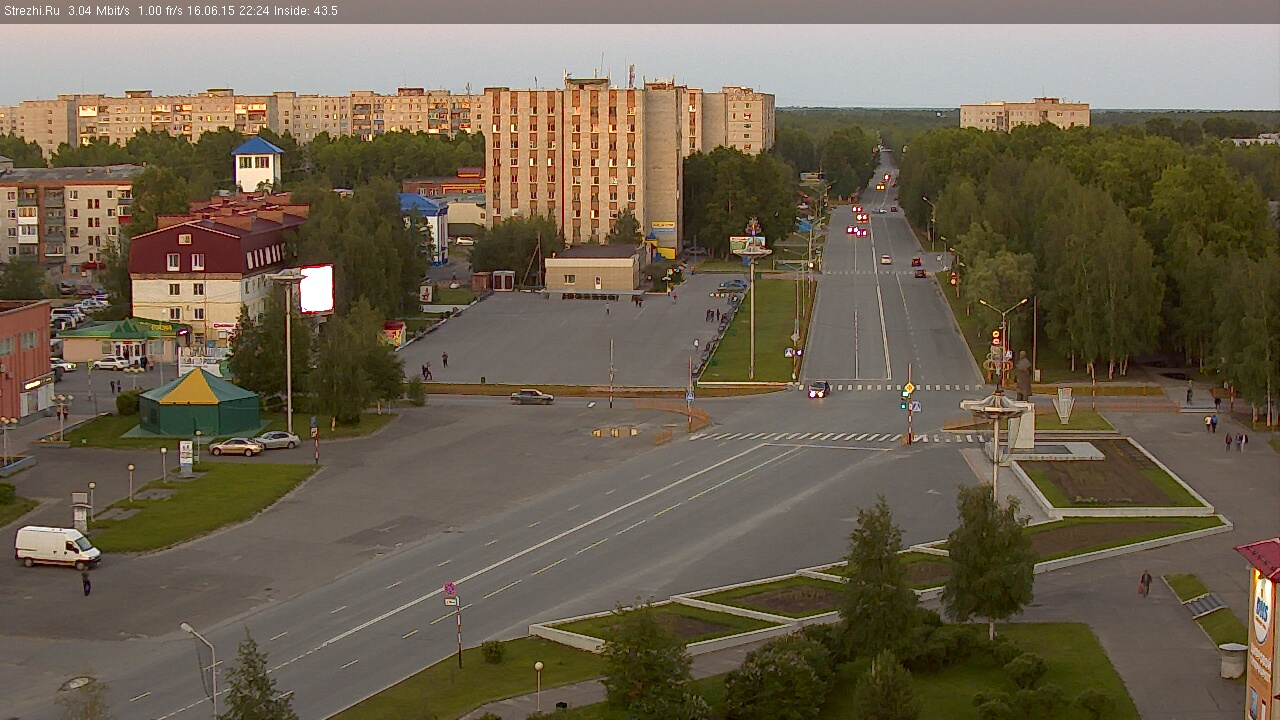Image resolution: width=1280 pixels, height=720 pixels.
Task: Click the "Inside: 43.5" temperature reading
Action: coord(306,11)
